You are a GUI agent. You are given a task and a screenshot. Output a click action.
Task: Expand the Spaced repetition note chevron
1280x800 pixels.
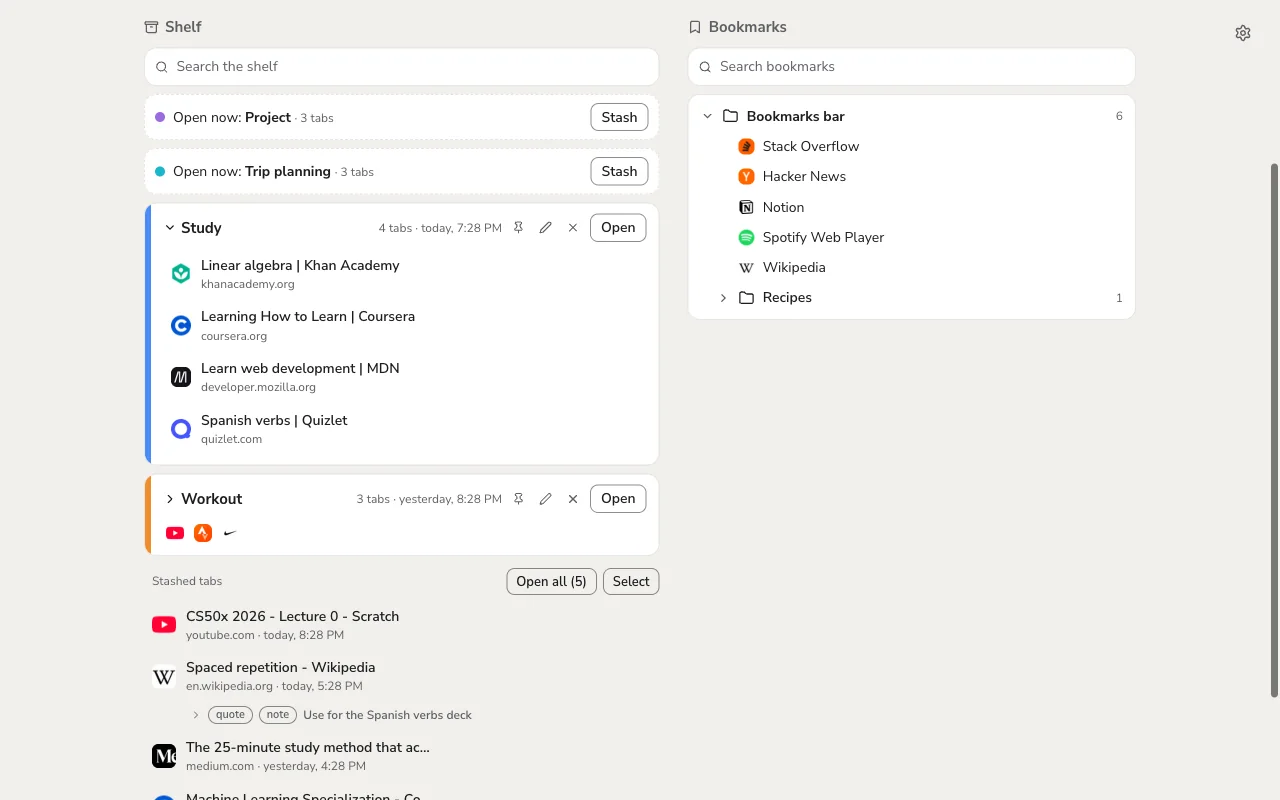[196, 715]
